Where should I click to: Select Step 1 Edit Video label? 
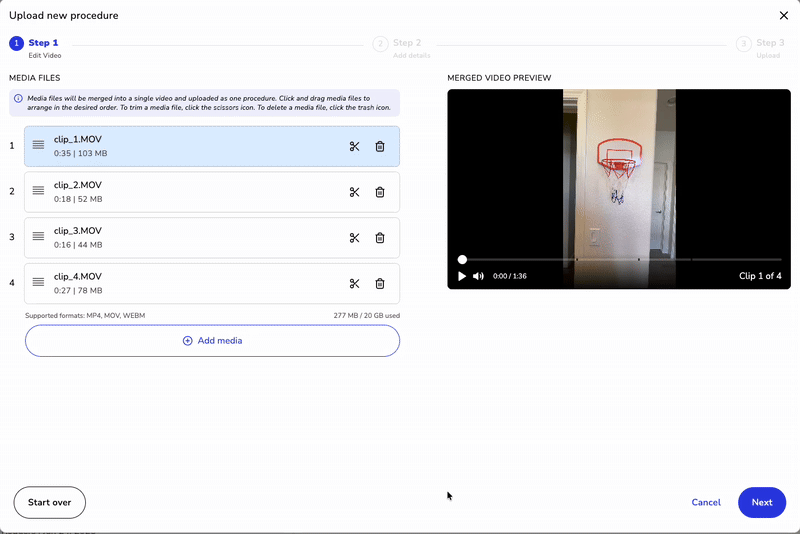point(44,48)
